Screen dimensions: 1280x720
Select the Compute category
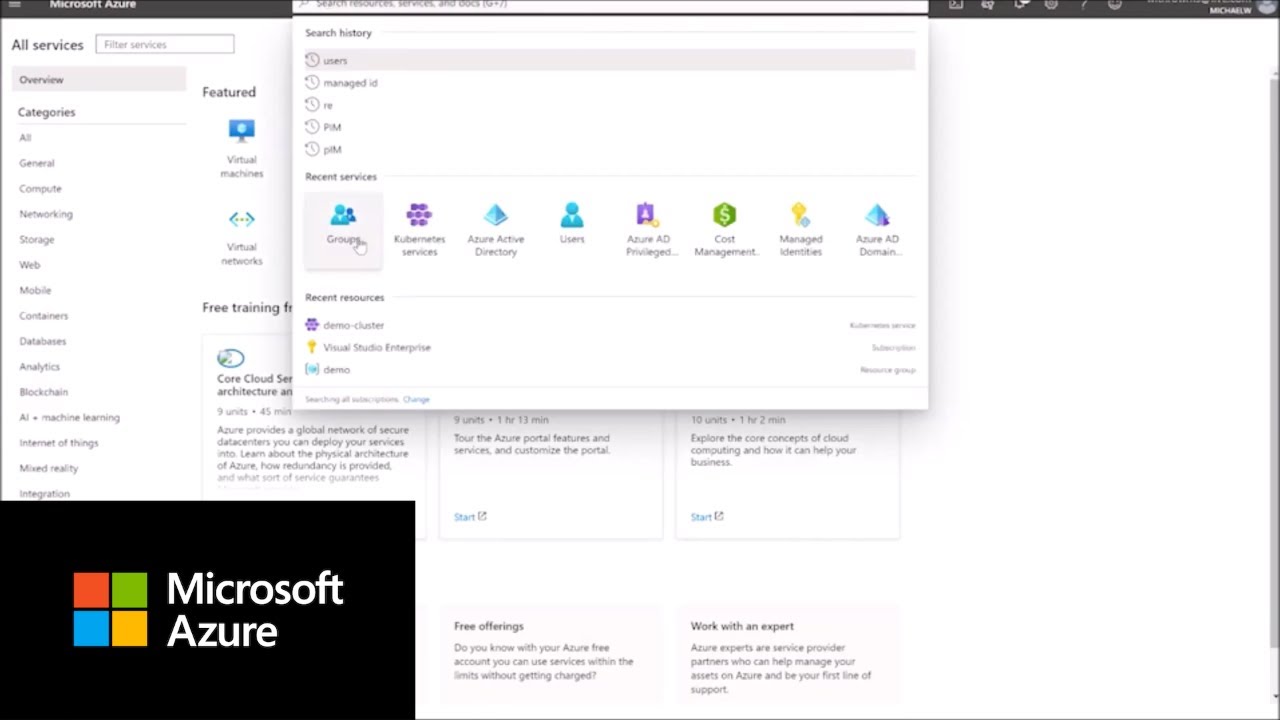point(40,189)
